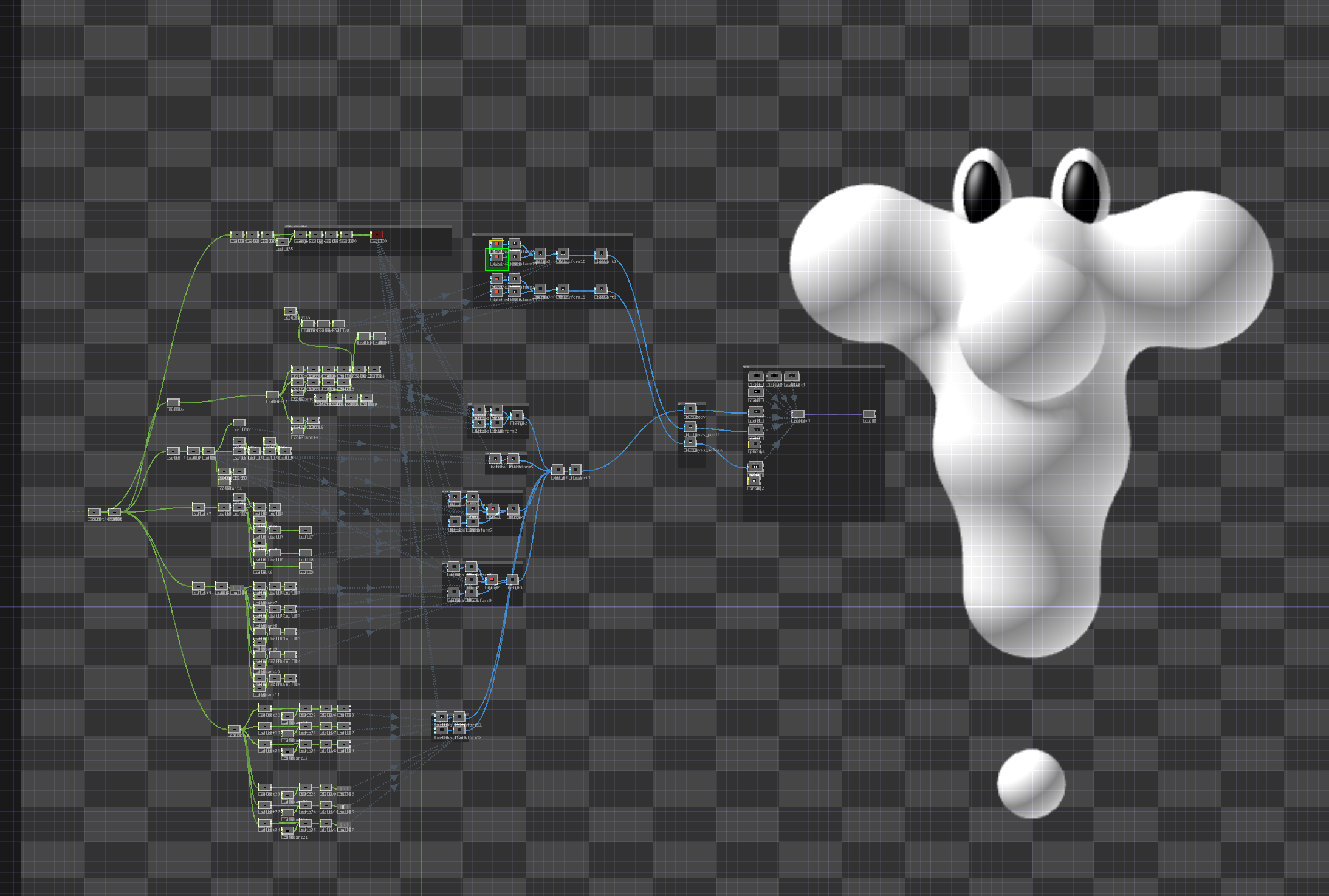The image size is (1329, 896).
Task: Select the out_eyes_pupil node
Action: 690,427
